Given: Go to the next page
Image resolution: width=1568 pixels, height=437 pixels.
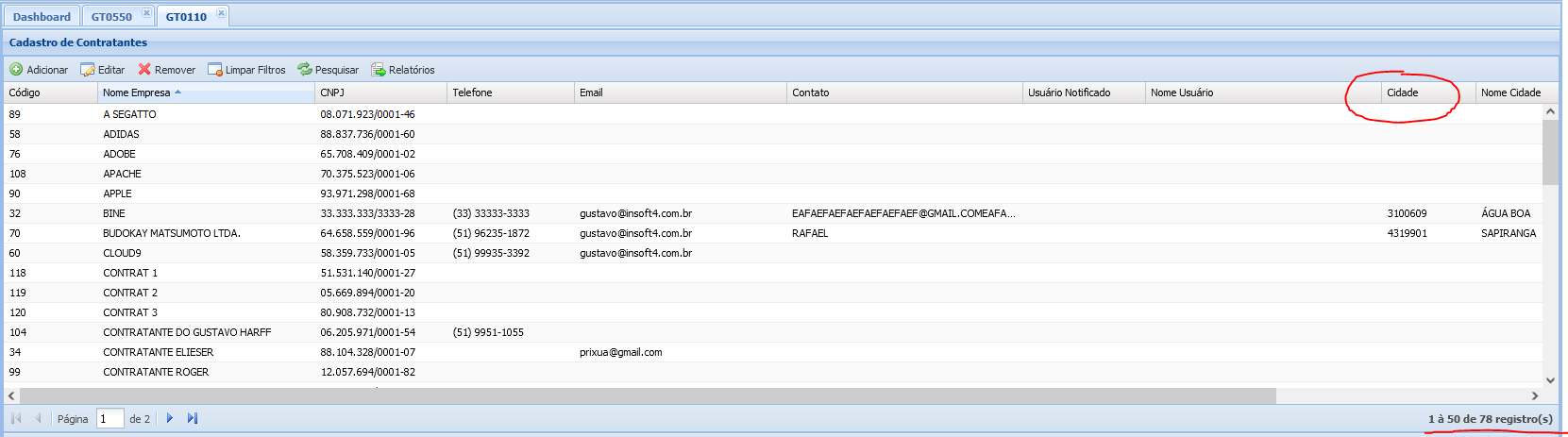Looking at the screenshot, I should point(170,418).
